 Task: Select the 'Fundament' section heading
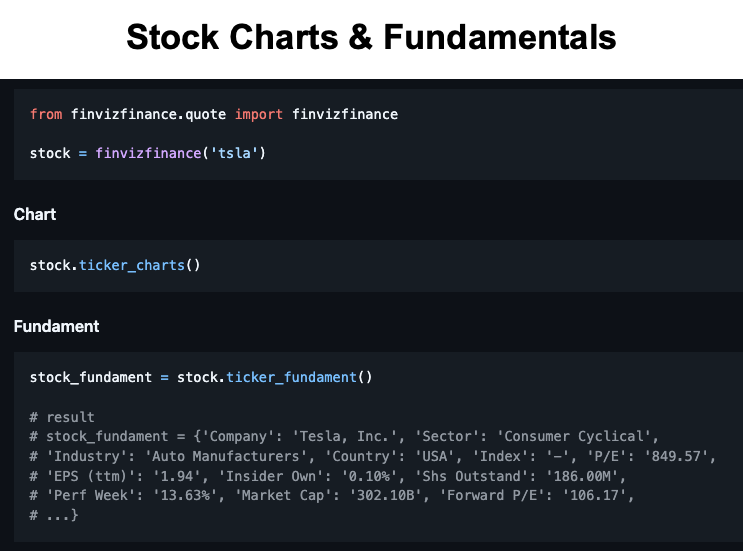[x=56, y=326]
